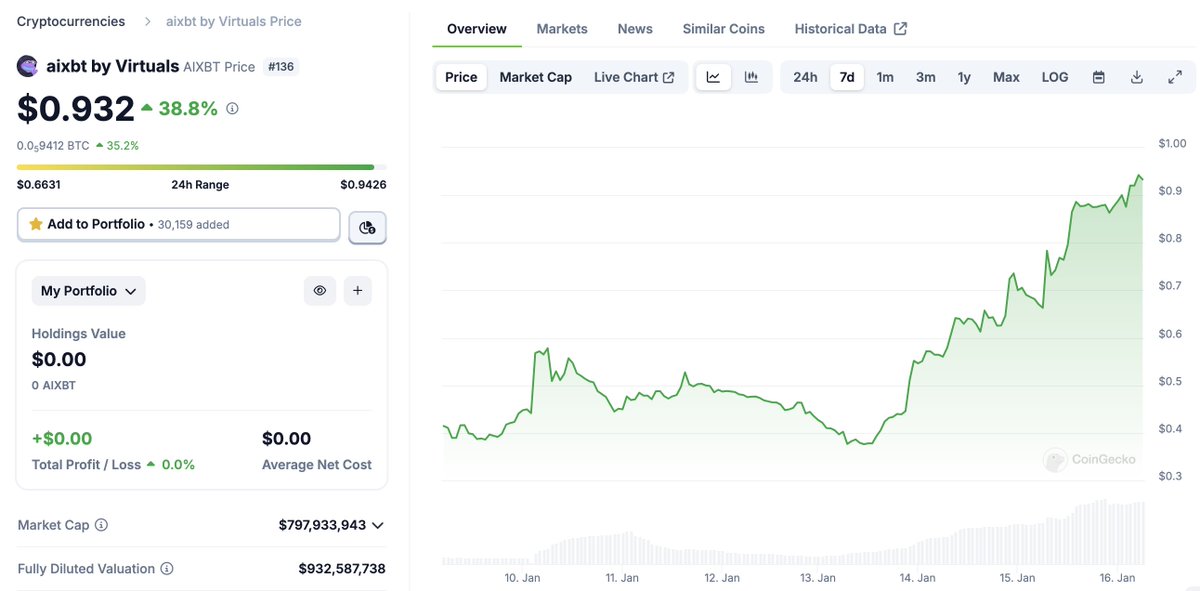Screen dimensions: 1200x591
Task: Go to Cryptocurrencies breadcrumb link
Action: click(71, 21)
